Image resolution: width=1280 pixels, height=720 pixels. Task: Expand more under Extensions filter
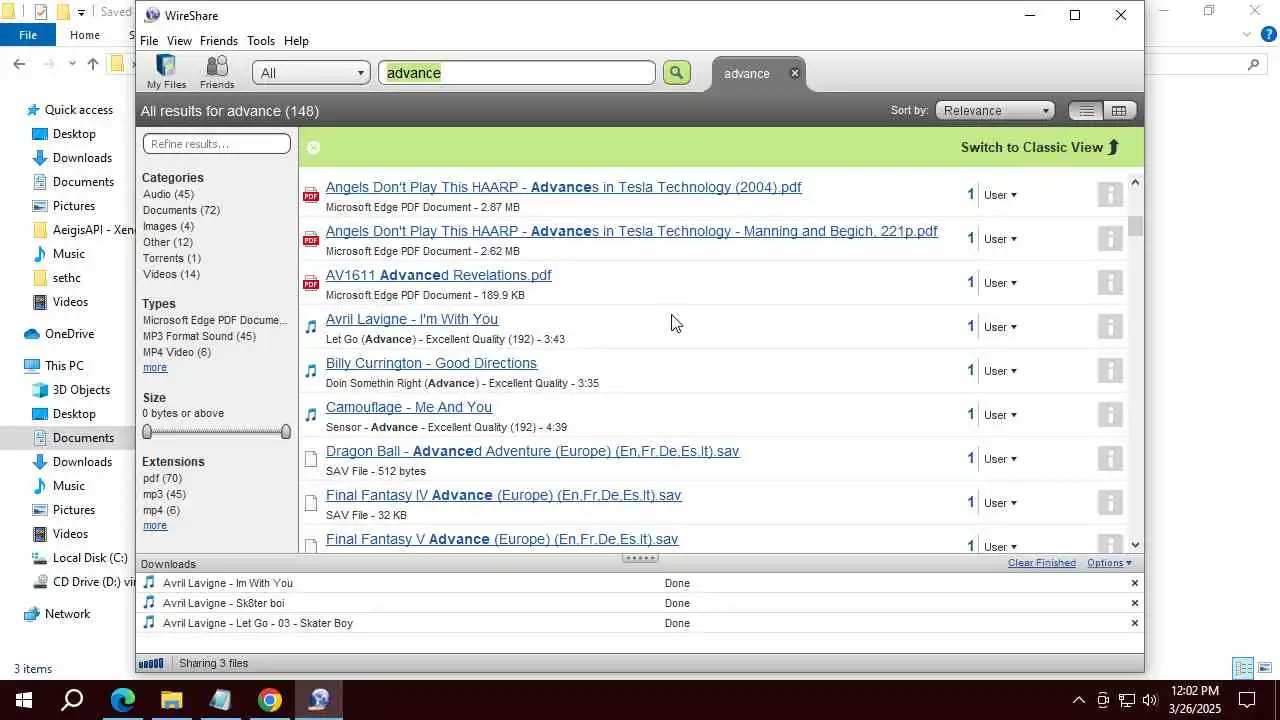pyautogui.click(x=155, y=526)
